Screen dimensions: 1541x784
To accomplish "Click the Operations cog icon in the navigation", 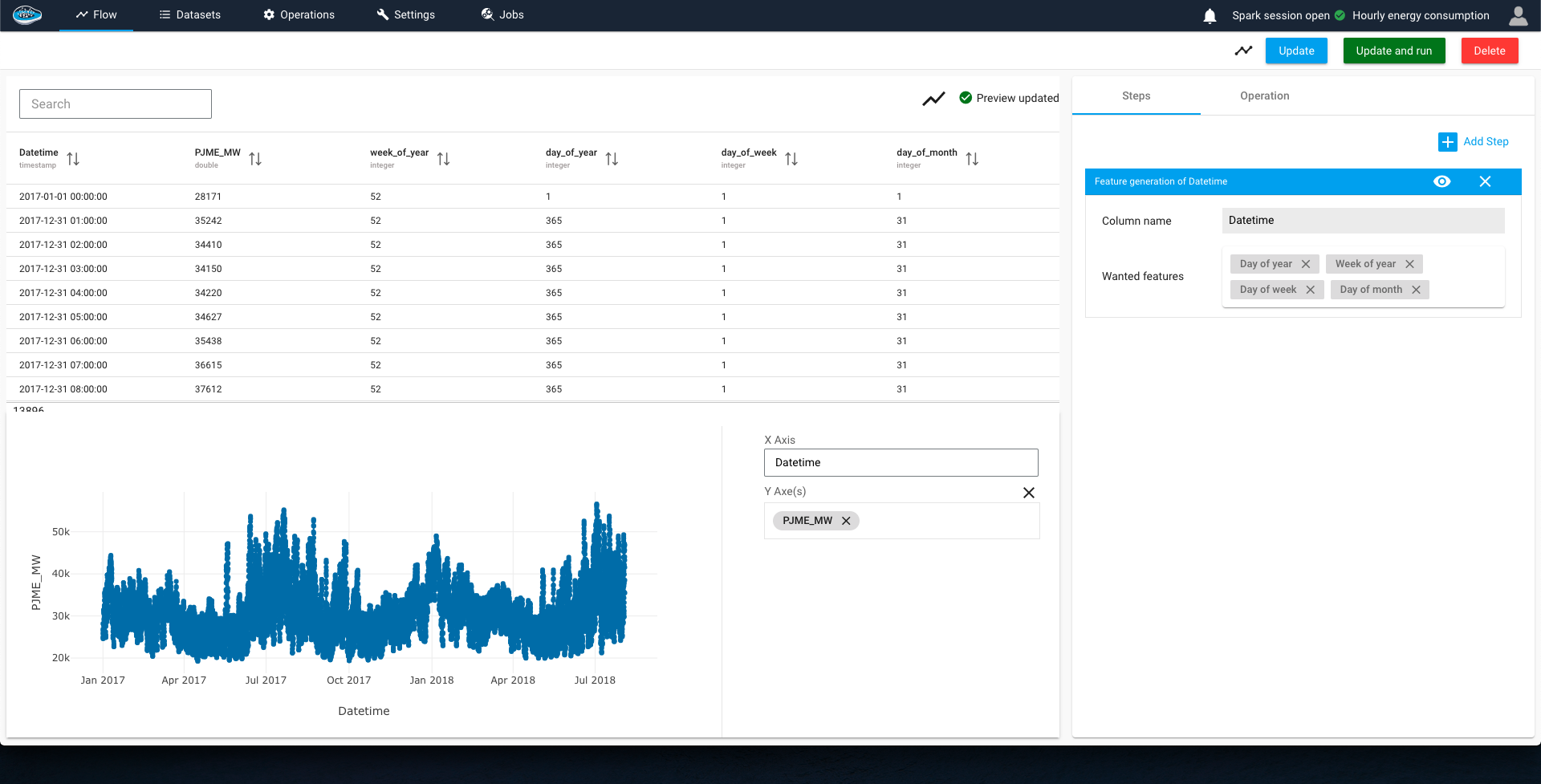I will tap(267, 14).
